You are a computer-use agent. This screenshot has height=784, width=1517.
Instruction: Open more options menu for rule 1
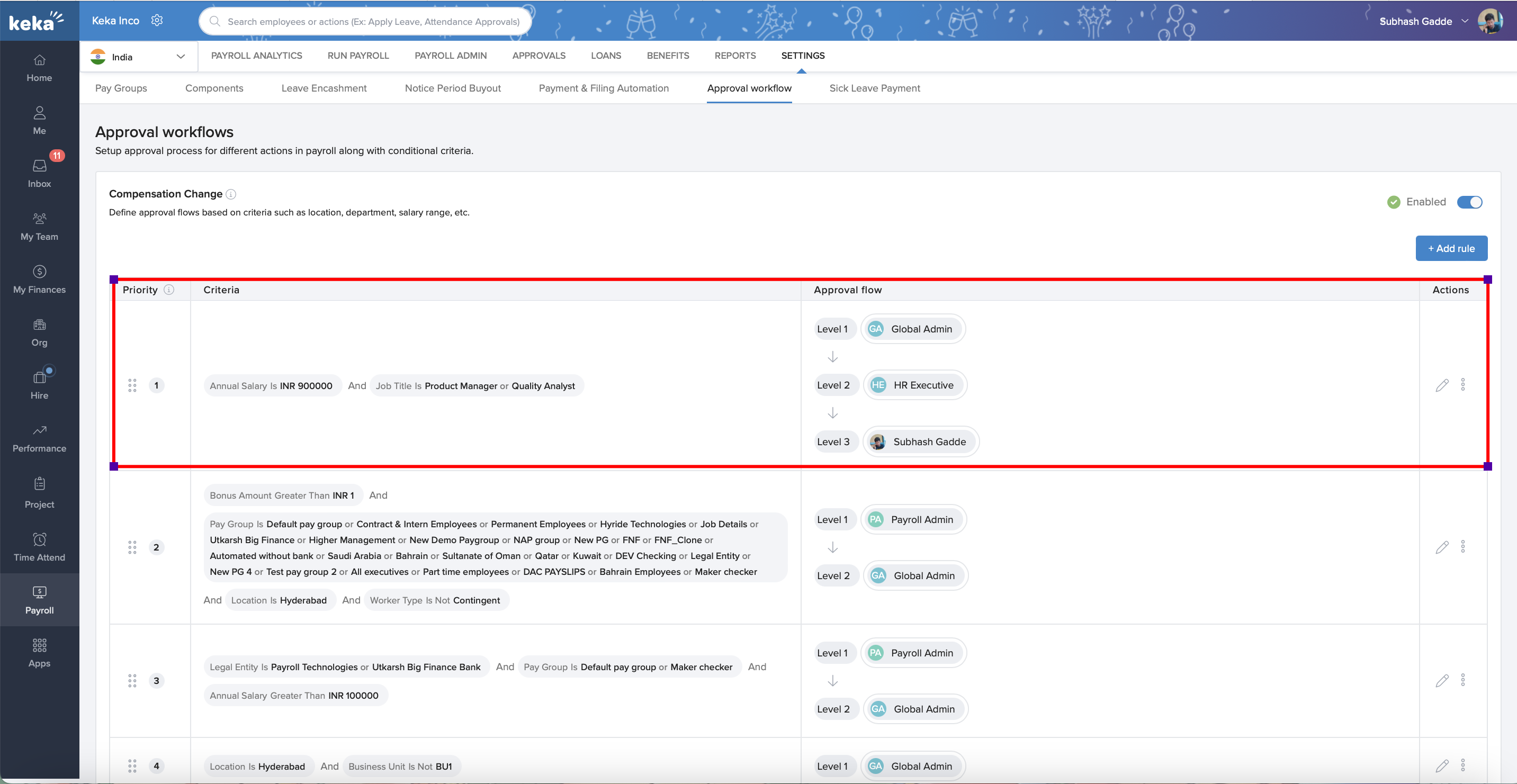pos(1463,385)
